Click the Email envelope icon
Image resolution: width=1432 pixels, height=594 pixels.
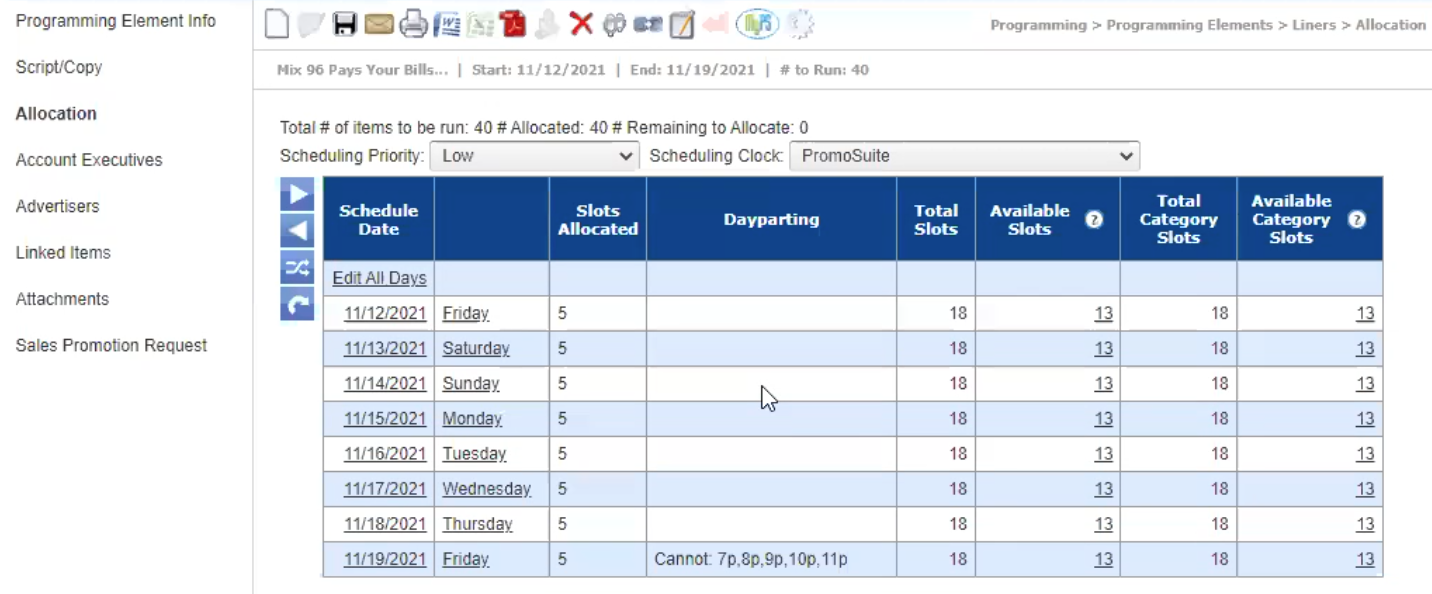tap(379, 25)
